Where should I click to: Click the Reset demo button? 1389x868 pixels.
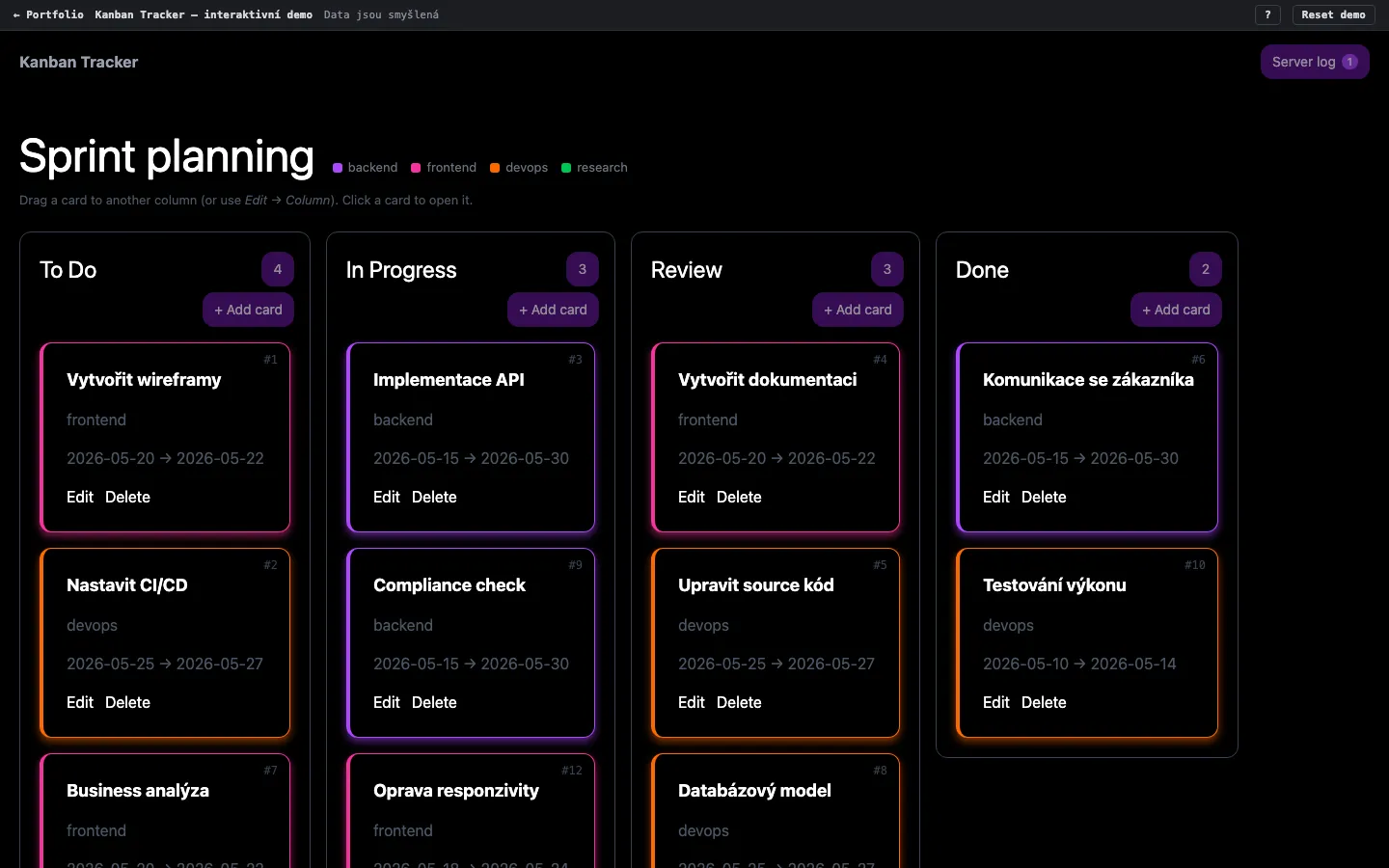1333,14
